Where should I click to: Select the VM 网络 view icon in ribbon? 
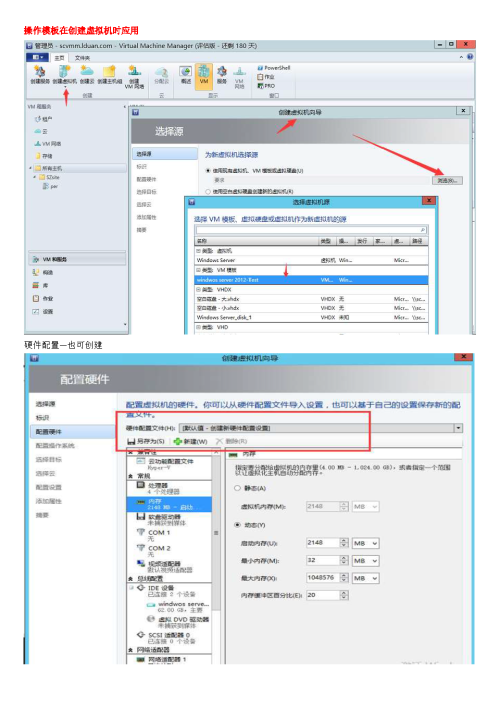[x=239, y=78]
